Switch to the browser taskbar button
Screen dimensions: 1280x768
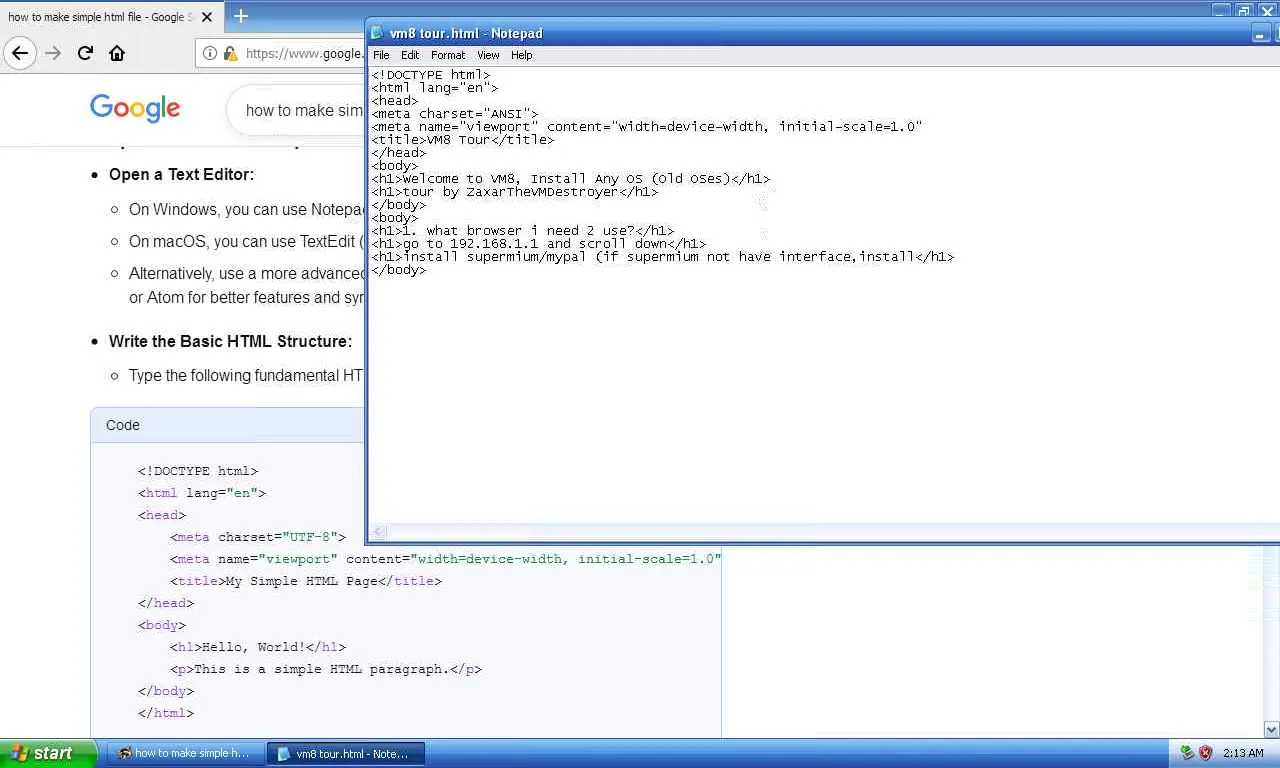(187, 753)
